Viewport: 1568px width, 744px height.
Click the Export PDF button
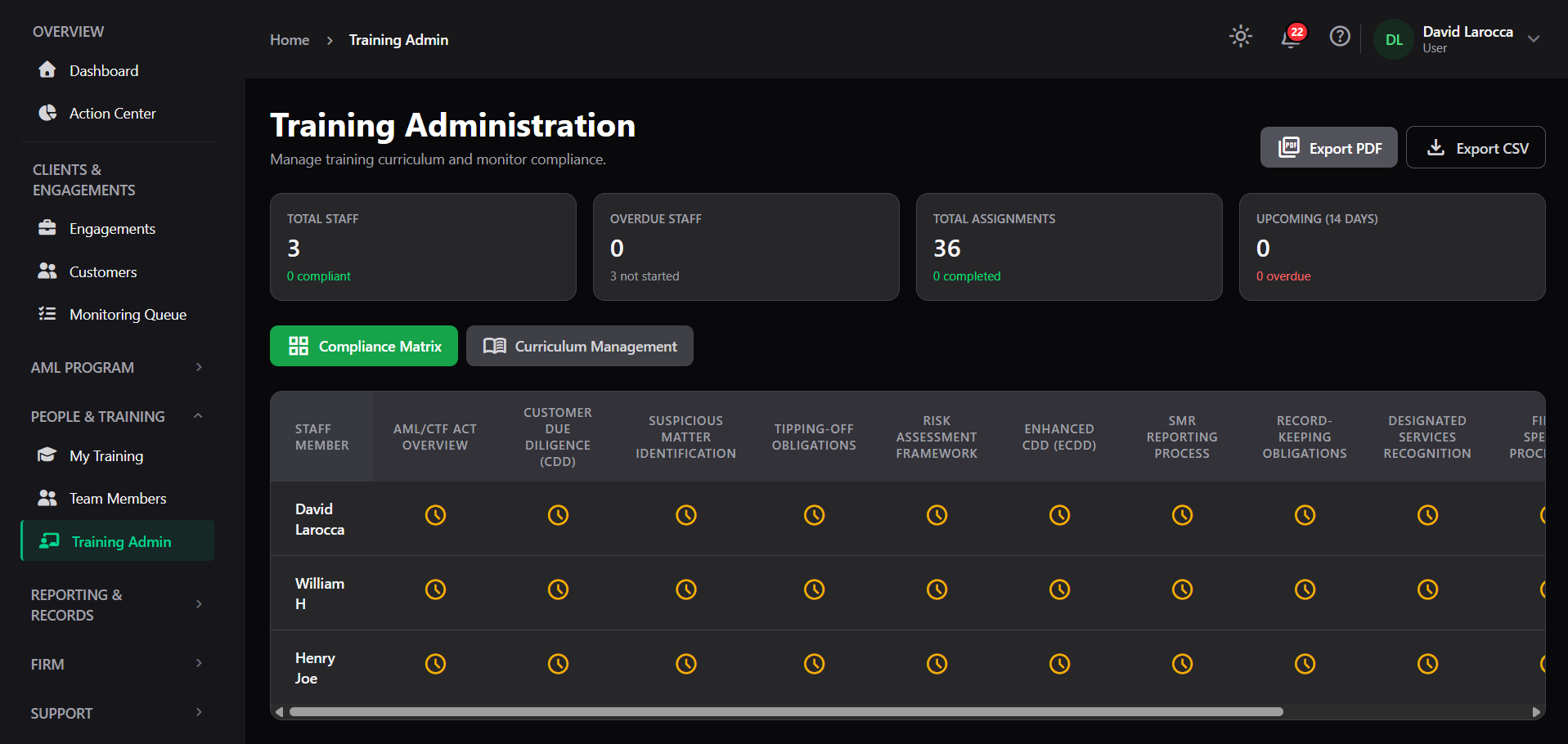click(x=1328, y=147)
